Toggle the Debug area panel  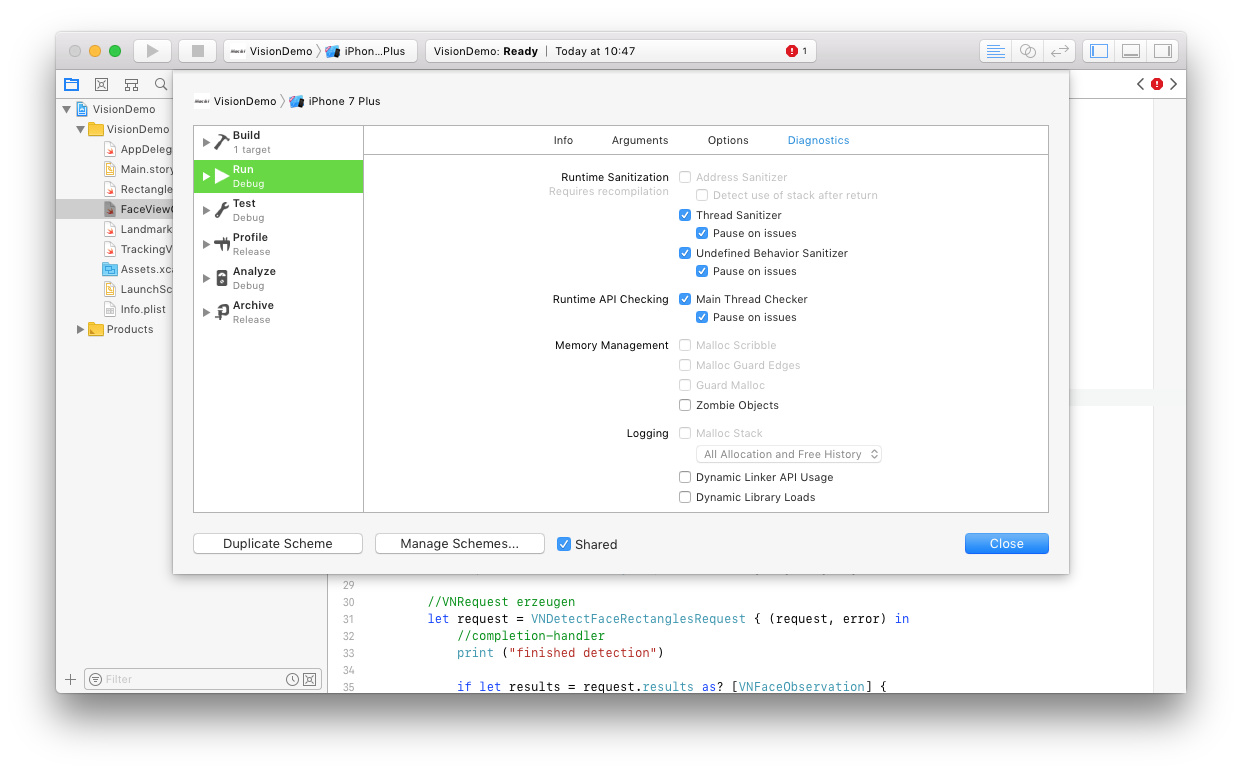pyautogui.click(x=1131, y=51)
